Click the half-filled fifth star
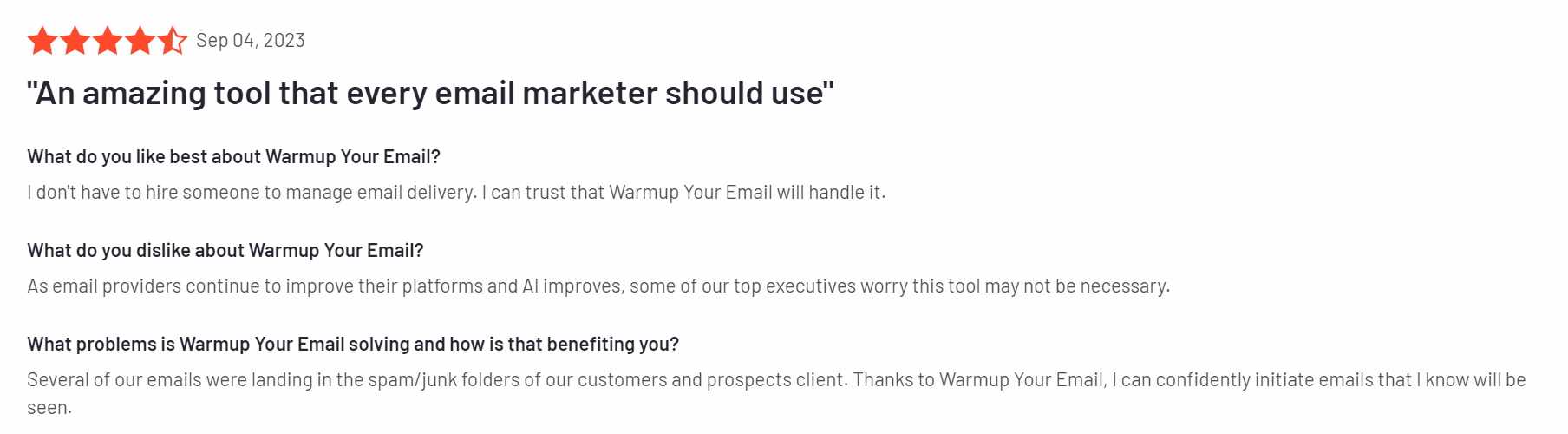 tap(172, 41)
